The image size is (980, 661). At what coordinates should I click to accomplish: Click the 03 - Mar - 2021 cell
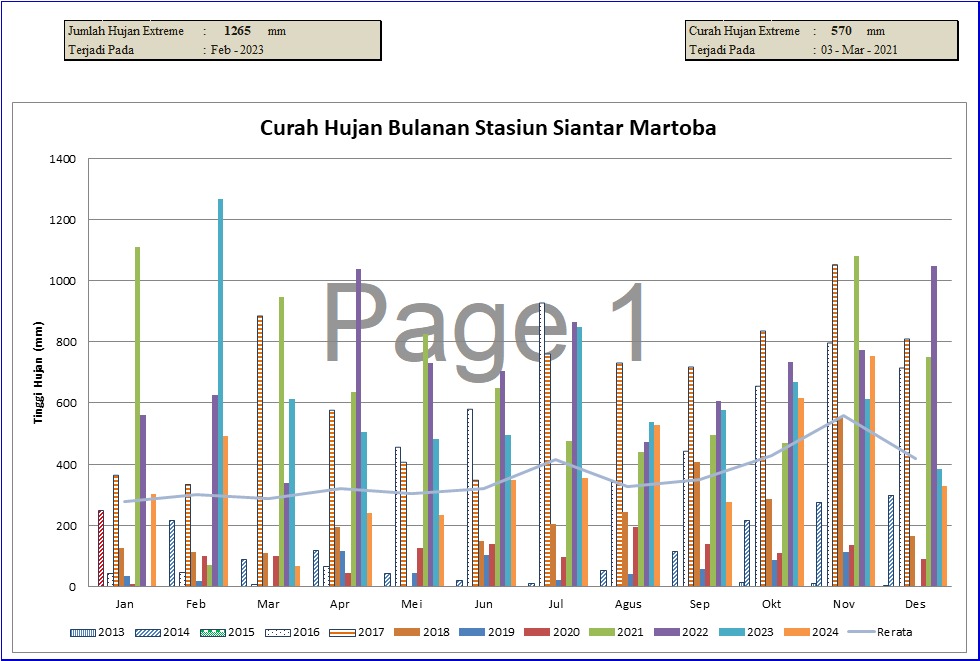pyautogui.click(x=858, y=50)
